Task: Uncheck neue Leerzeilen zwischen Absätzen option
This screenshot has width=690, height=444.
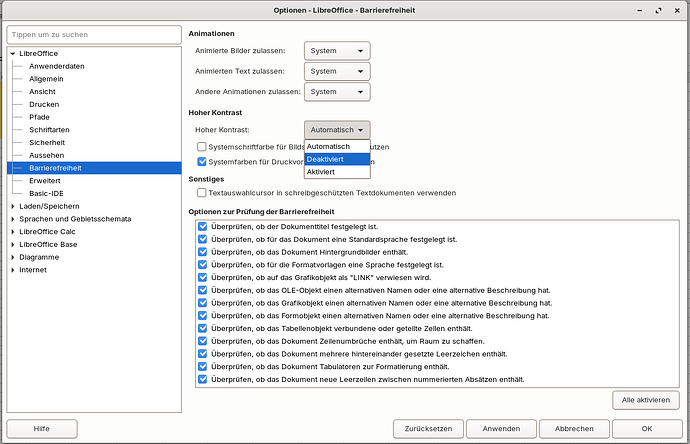Action: [x=202, y=379]
